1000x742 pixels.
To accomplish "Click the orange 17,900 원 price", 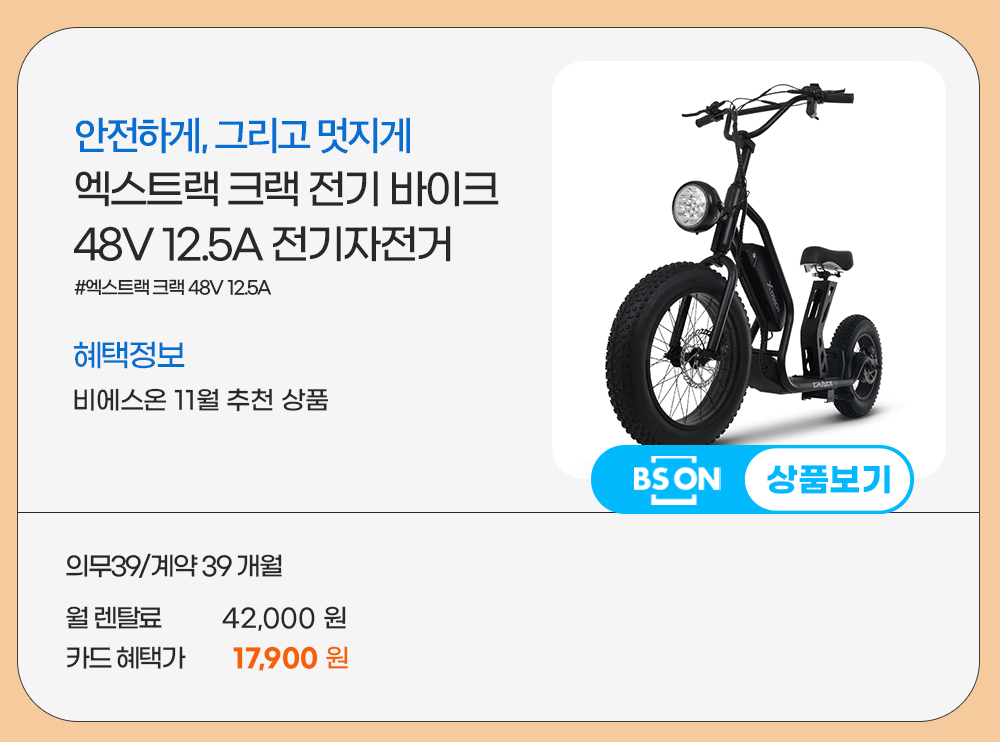I will [x=291, y=658].
